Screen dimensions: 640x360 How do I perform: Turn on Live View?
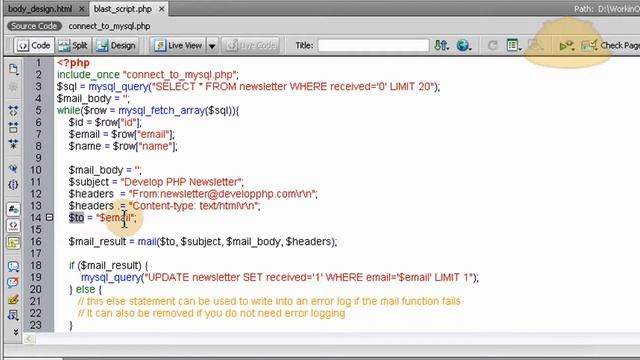click(178, 45)
